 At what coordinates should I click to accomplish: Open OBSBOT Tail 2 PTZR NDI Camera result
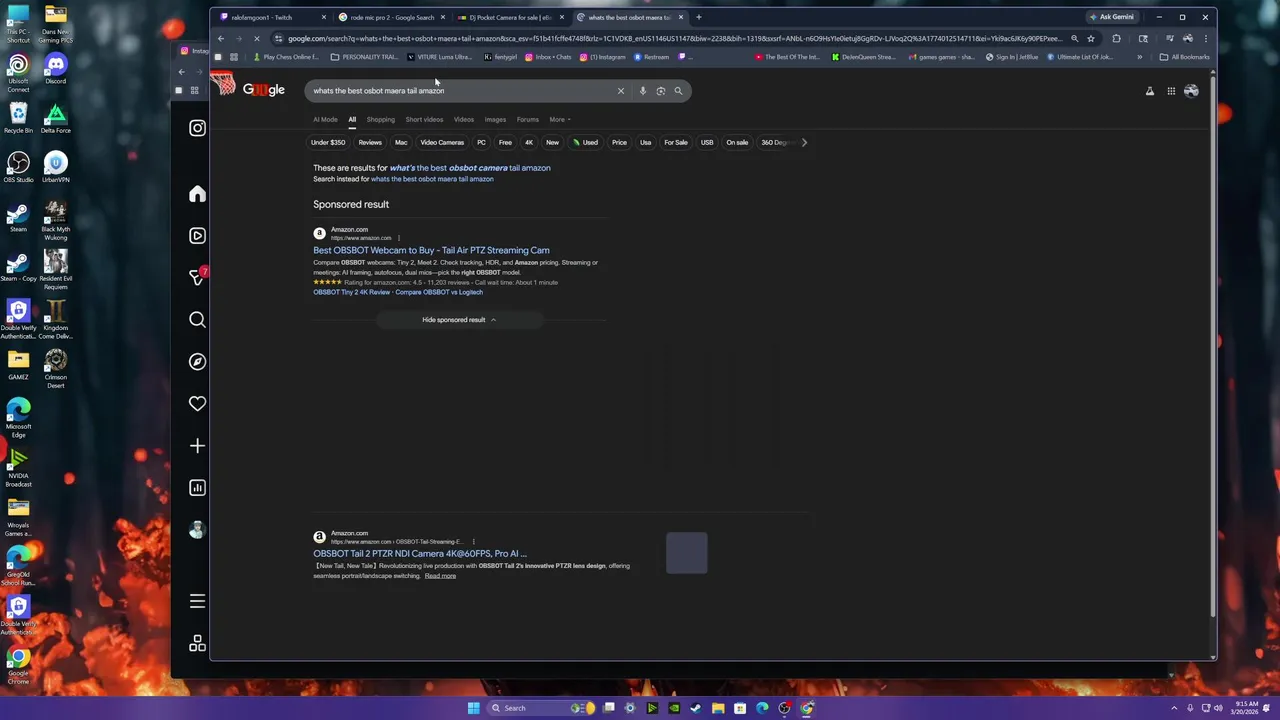coord(420,554)
